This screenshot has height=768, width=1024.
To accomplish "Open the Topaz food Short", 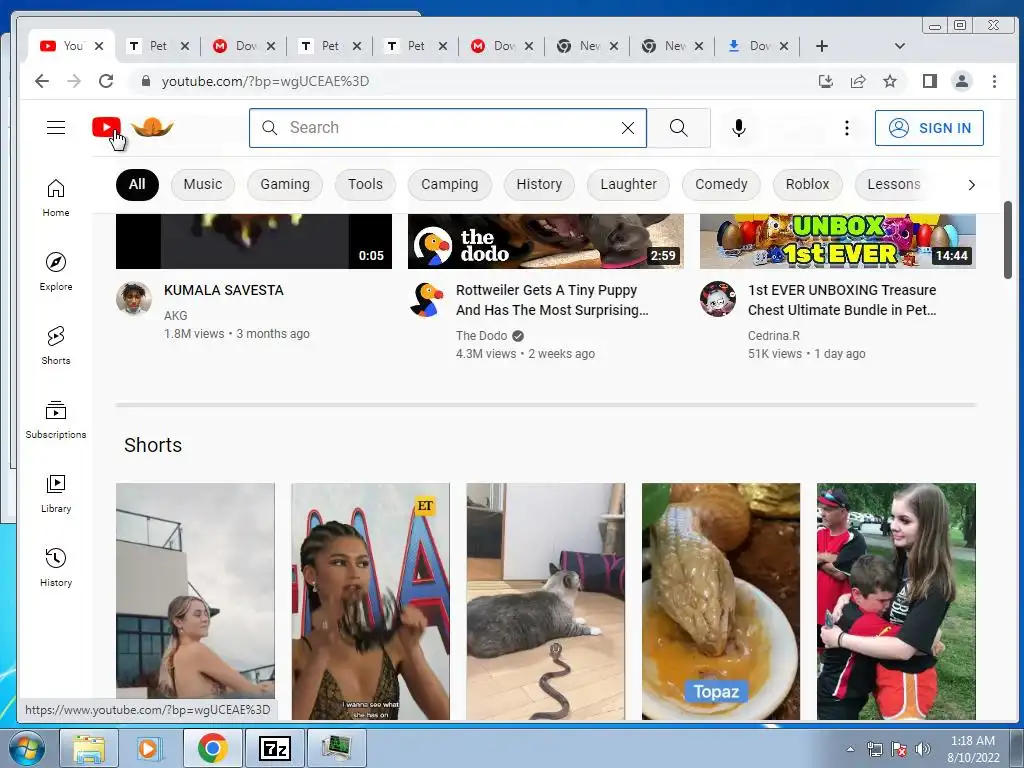I will pyautogui.click(x=721, y=601).
